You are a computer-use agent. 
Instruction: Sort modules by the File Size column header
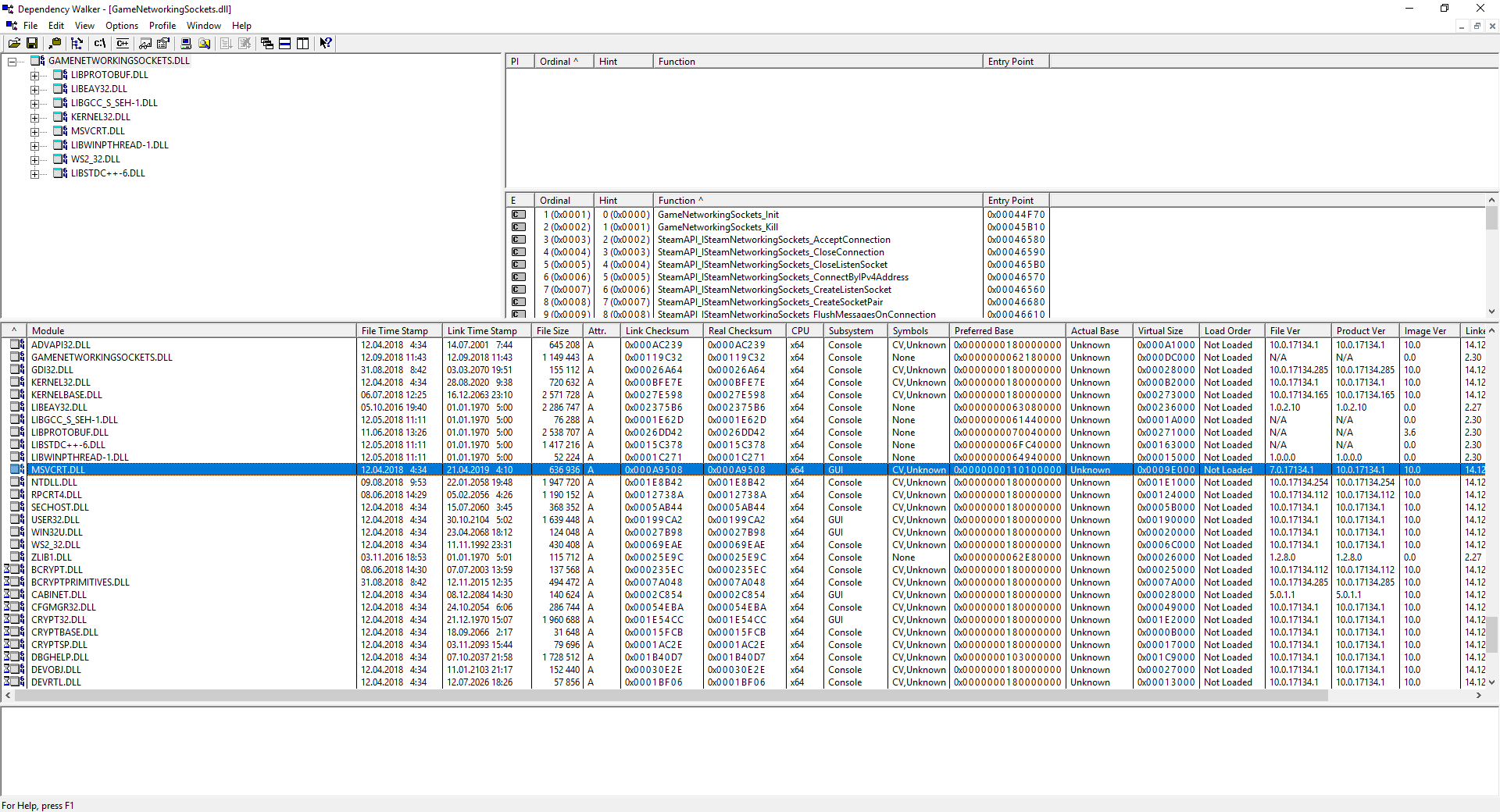coord(555,330)
